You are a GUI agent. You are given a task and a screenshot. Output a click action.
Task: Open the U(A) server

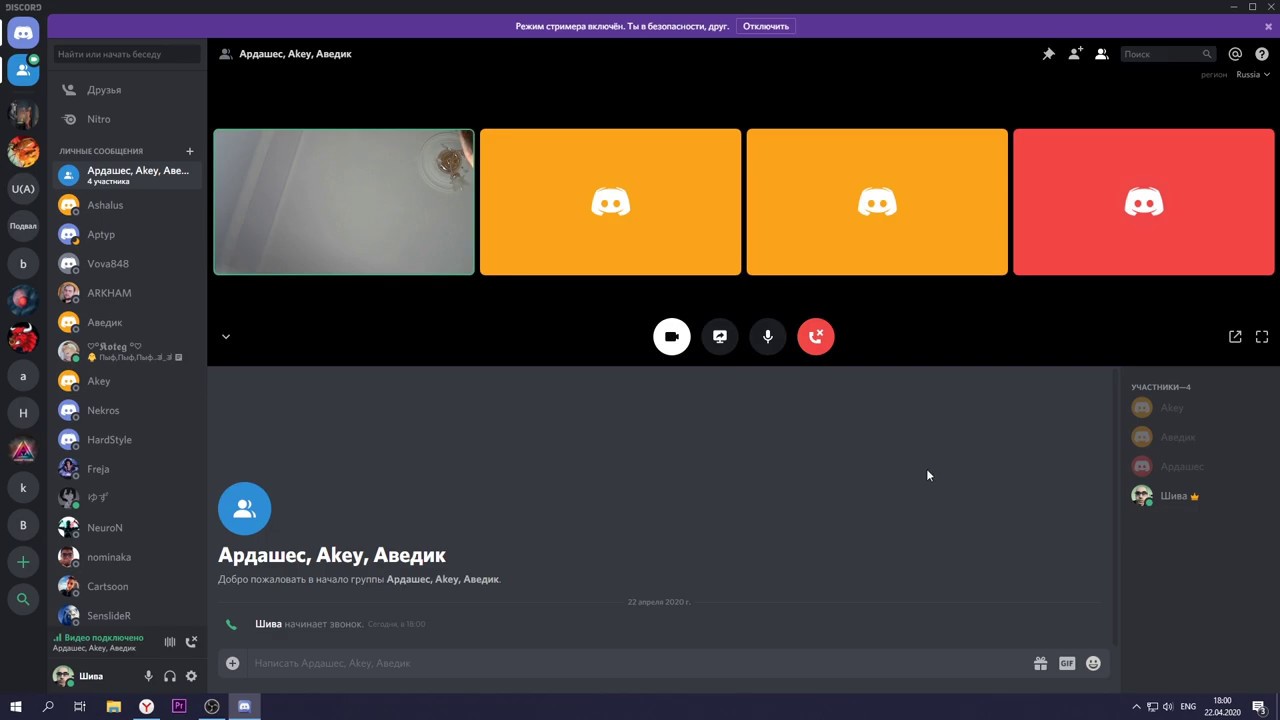23,189
